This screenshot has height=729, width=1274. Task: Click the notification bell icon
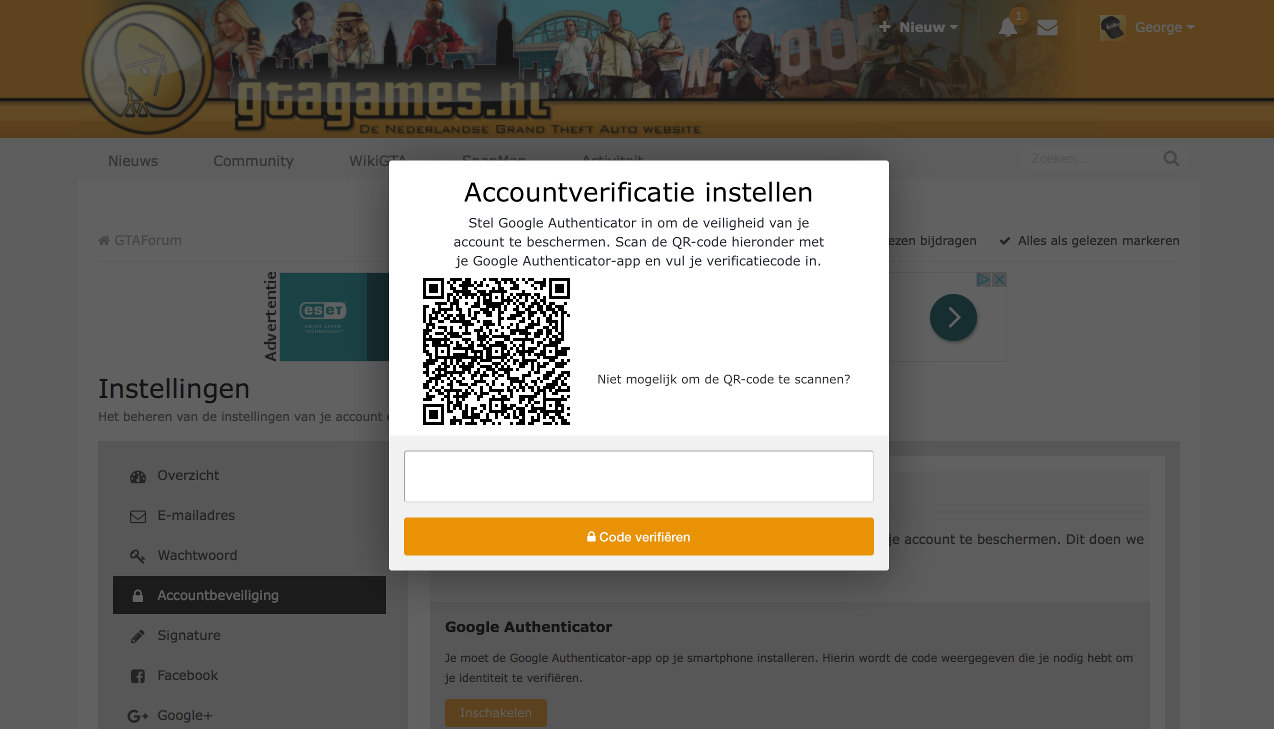tap(1008, 28)
